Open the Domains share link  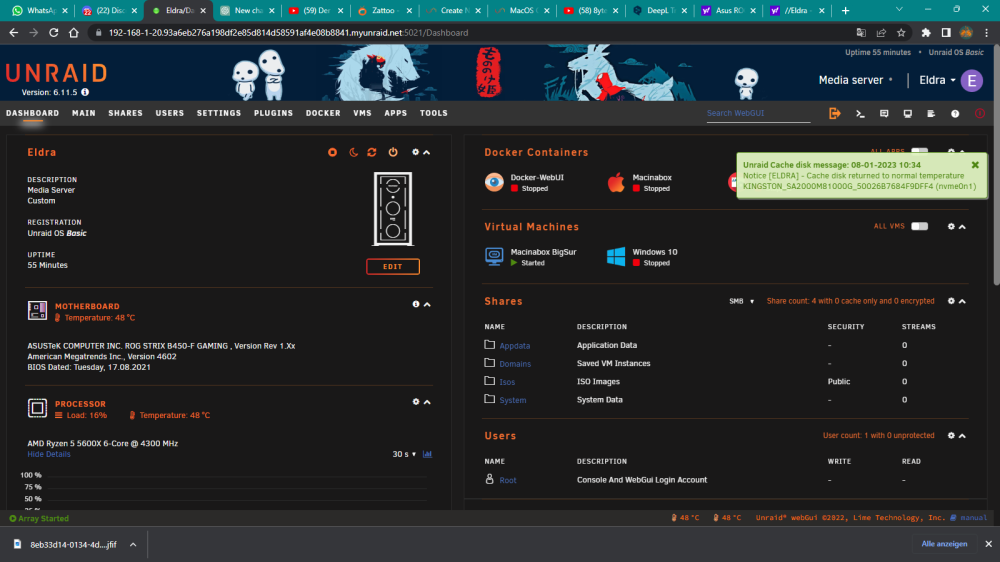click(515, 364)
